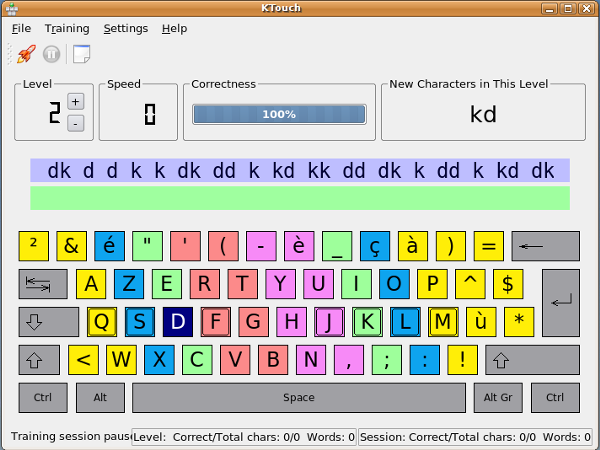600x450 pixels.
Task: Start new training session rocket icon
Action: [x=26, y=54]
